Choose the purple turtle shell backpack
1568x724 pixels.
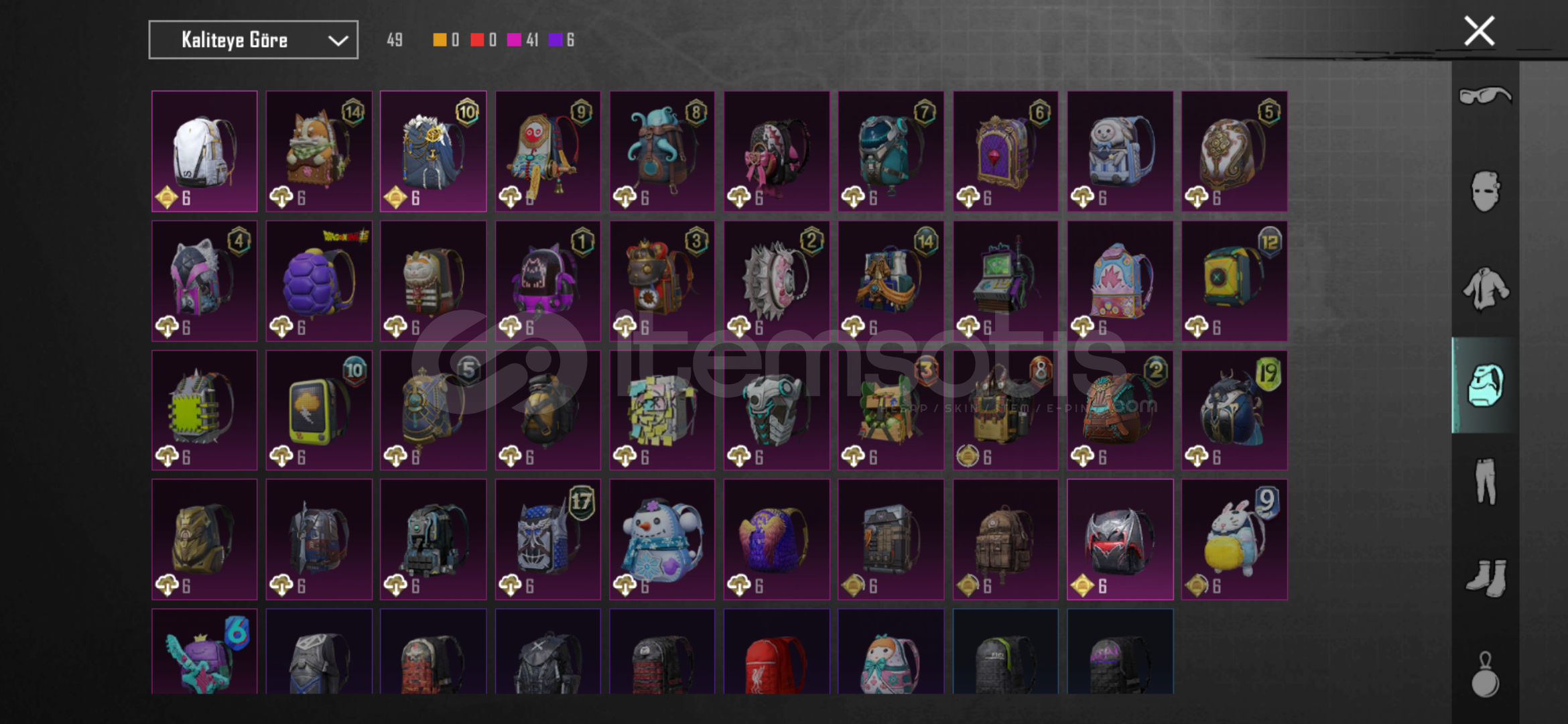point(319,281)
